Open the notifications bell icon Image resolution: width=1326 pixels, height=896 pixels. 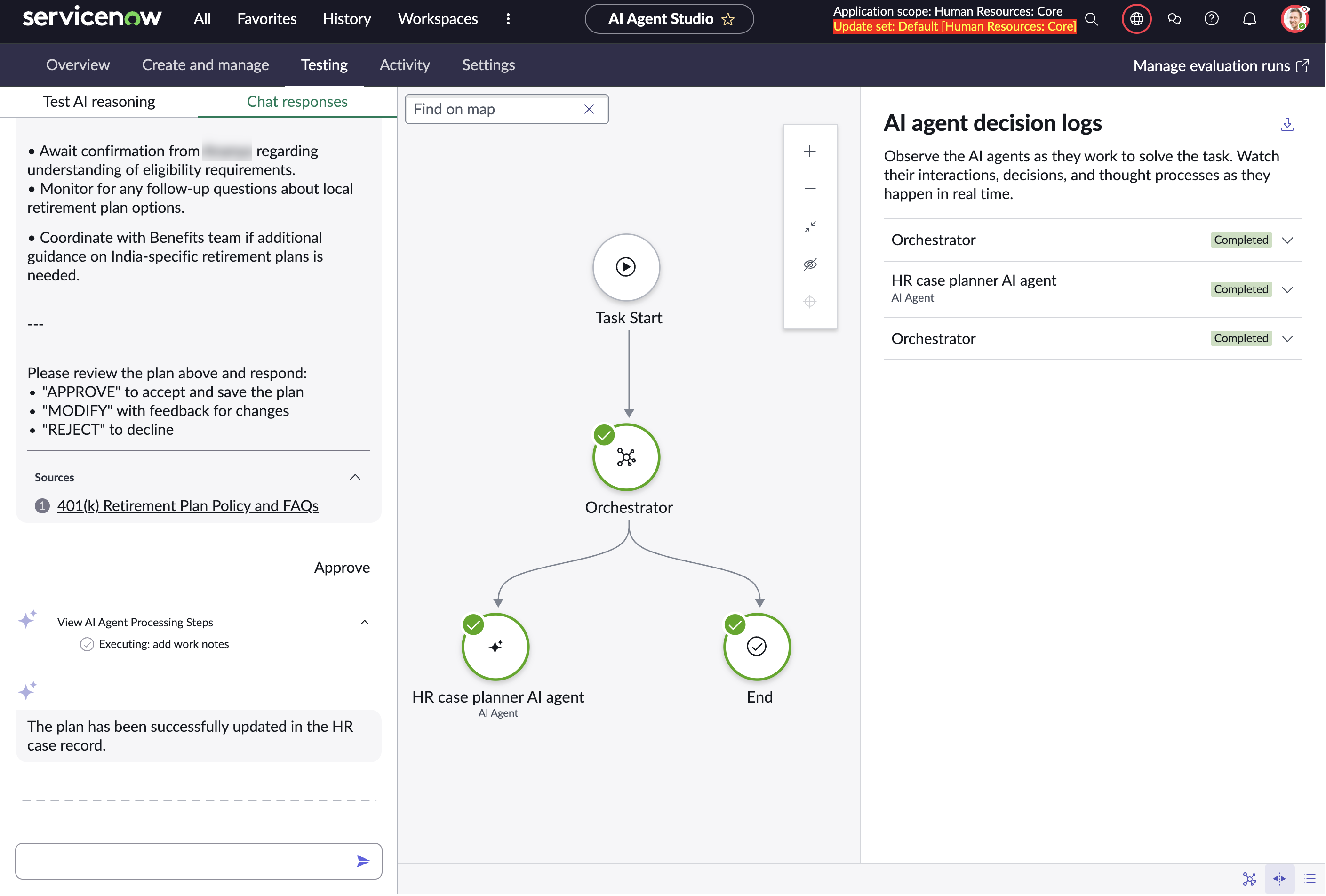coord(1250,19)
